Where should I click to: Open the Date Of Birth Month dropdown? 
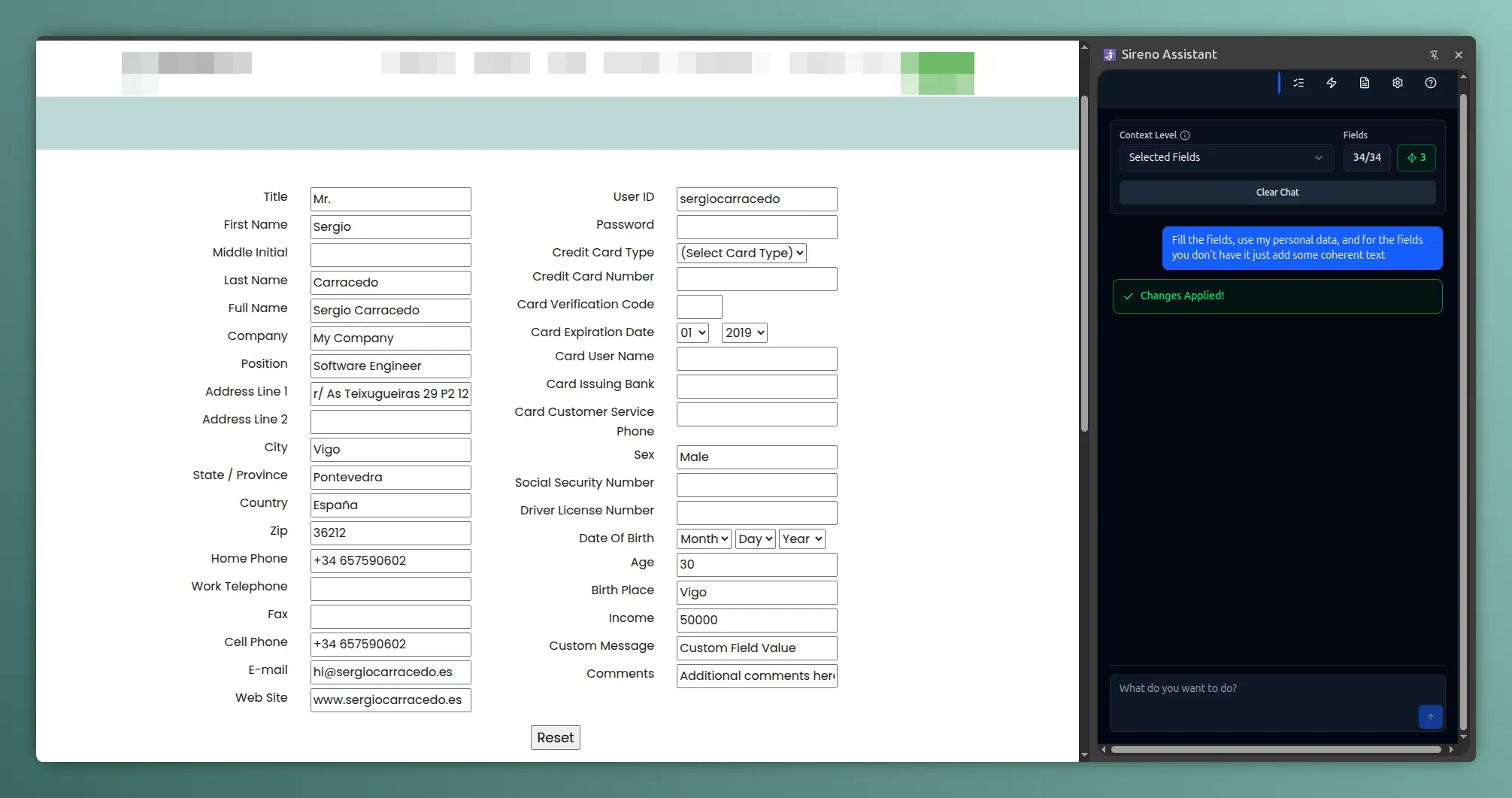pyautogui.click(x=704, y=539)
